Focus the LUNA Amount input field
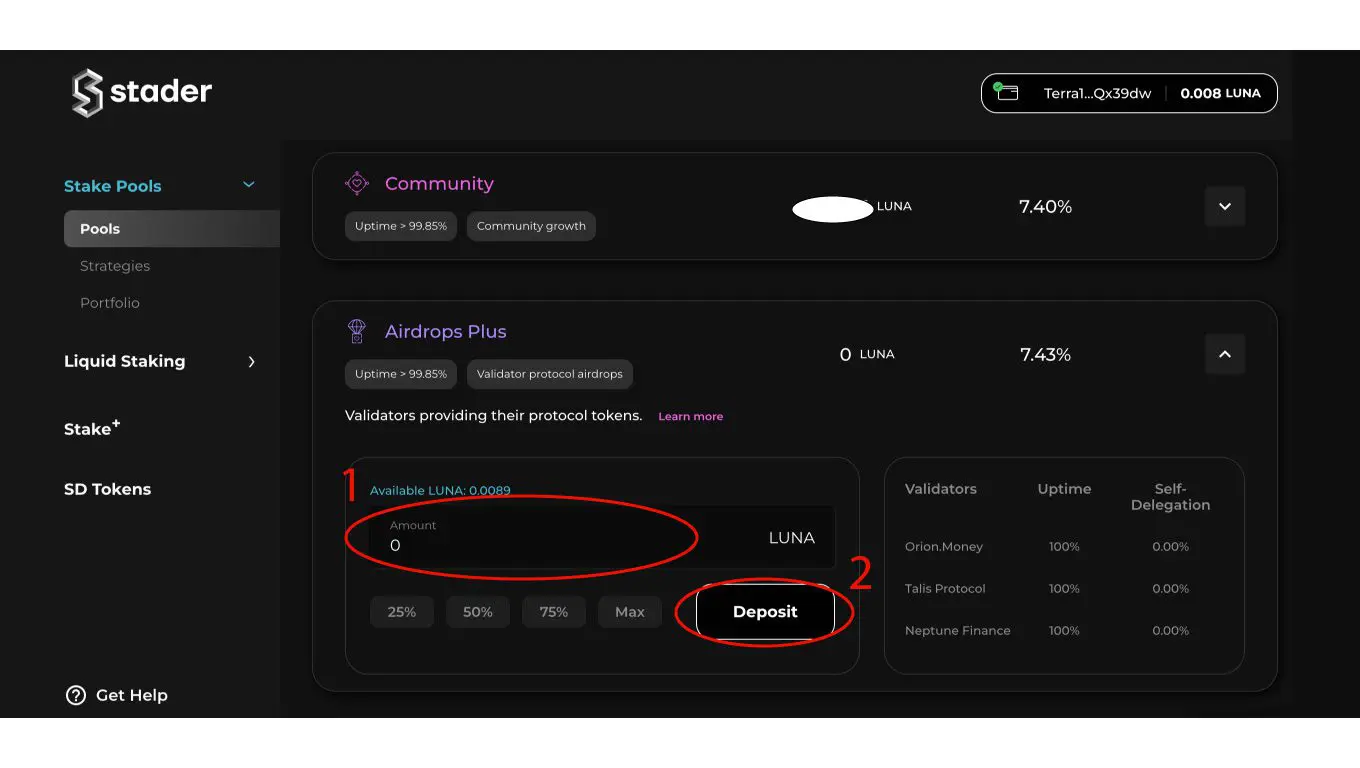Viewport: 1360px width, 768px height. tap(603, 537)
